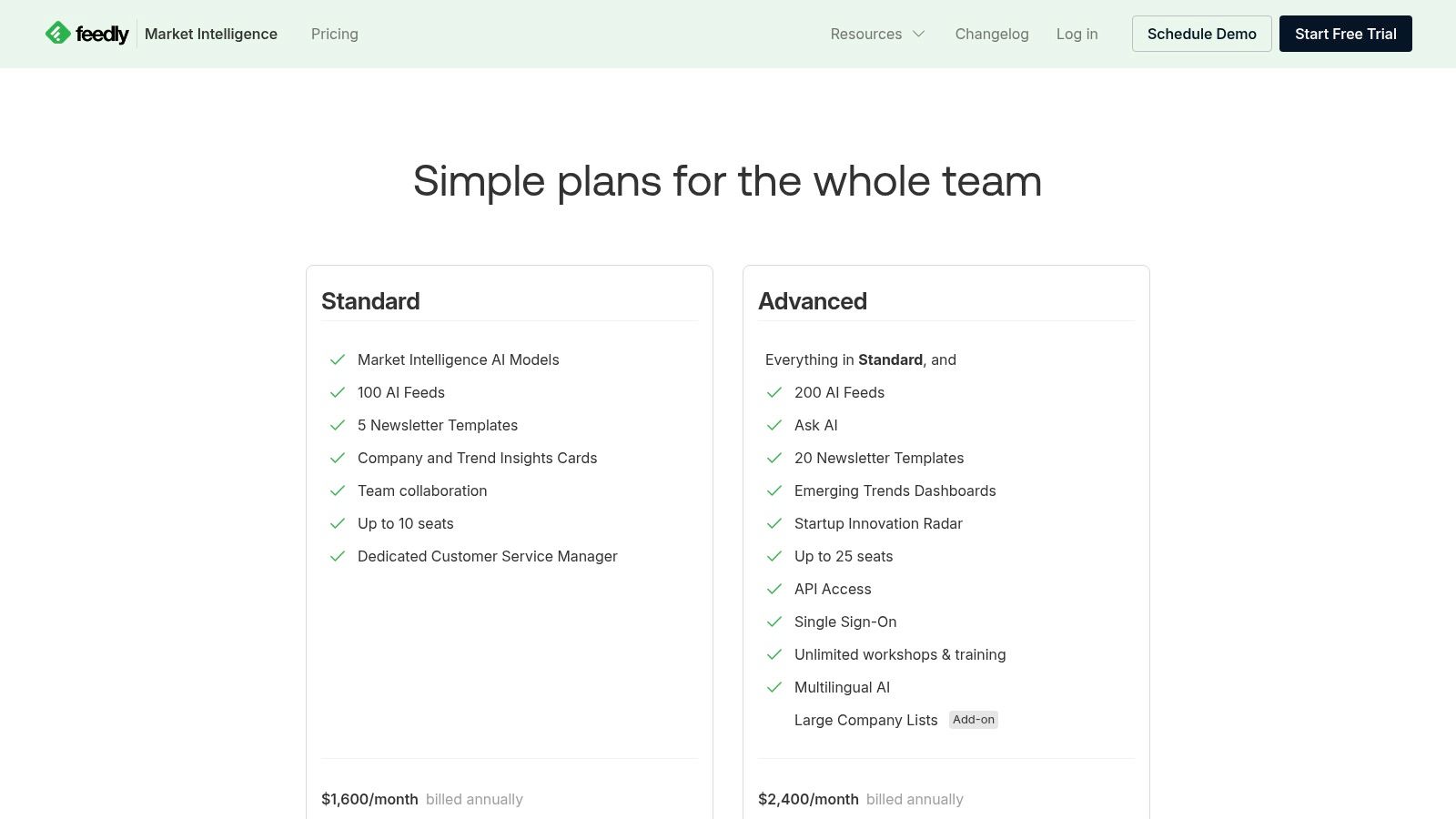This screenshot has width=1456, height=819.
Task: Click the checkmark beside Market Intelligence AI Models
Action: pos(338,359)
